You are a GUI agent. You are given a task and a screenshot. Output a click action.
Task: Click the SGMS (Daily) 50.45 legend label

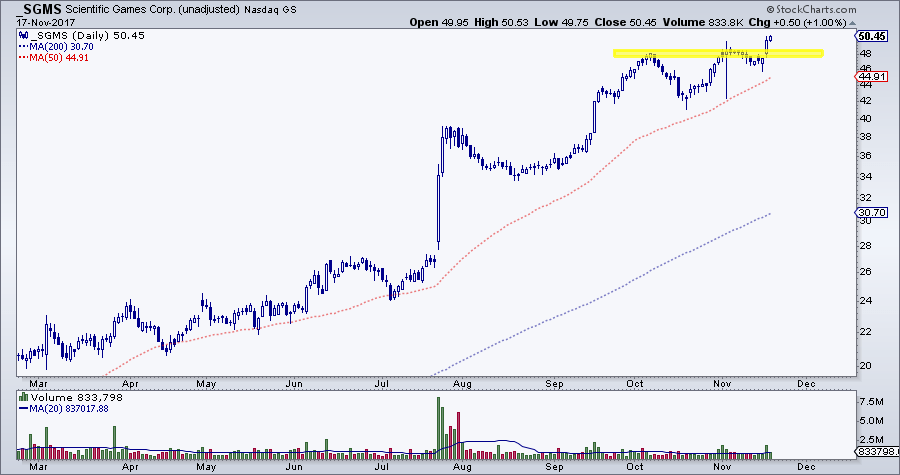pyautogui.click(x=66, y=35)
